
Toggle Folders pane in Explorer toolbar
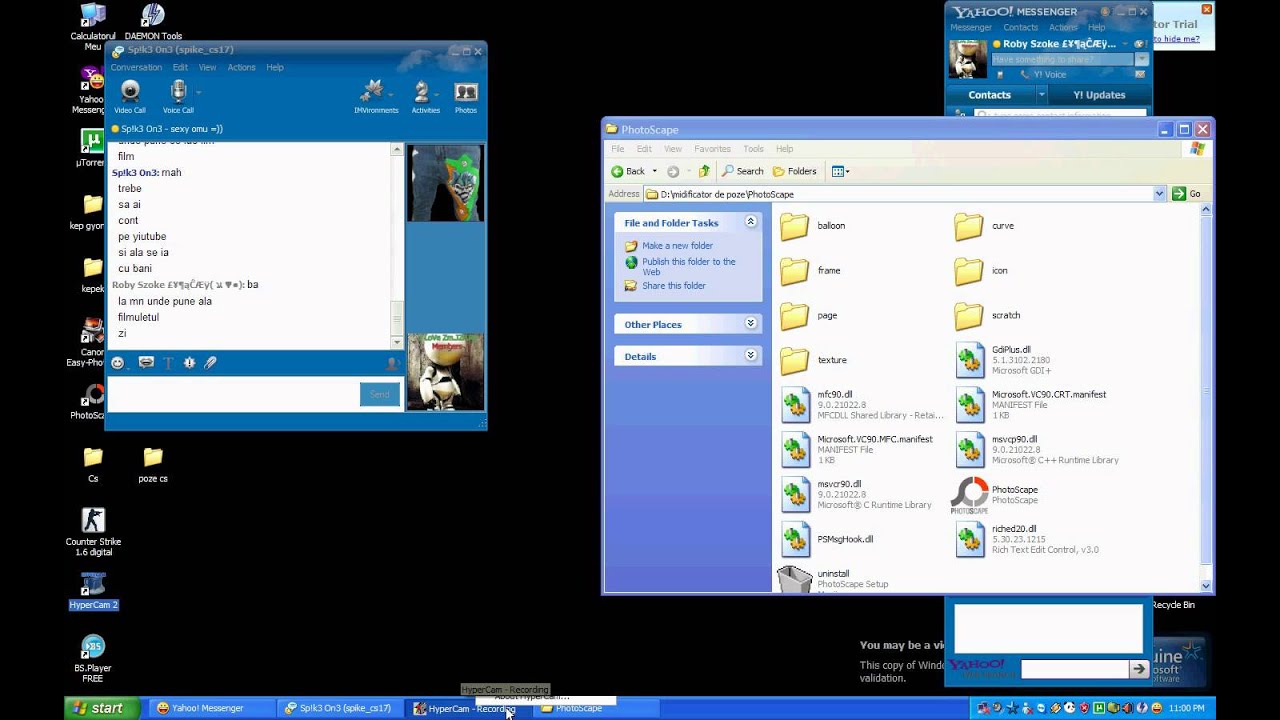[x=795, y=171]
